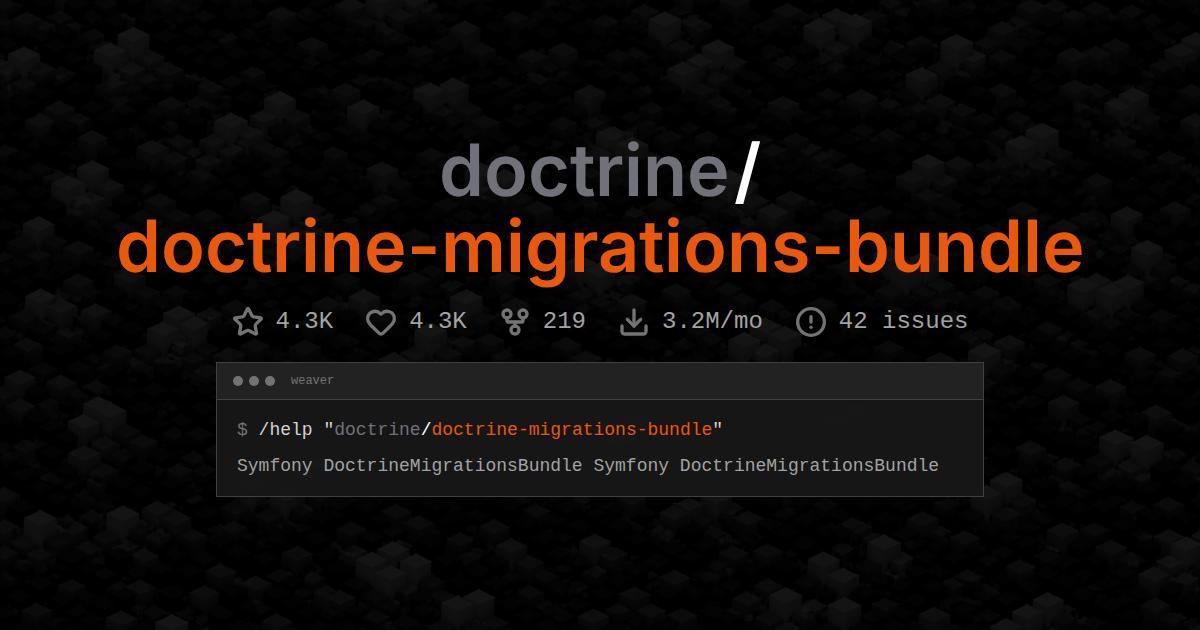
Task: Click the Symfony DoctrineMigrationsBundle output text
Action: click(587, 465)
